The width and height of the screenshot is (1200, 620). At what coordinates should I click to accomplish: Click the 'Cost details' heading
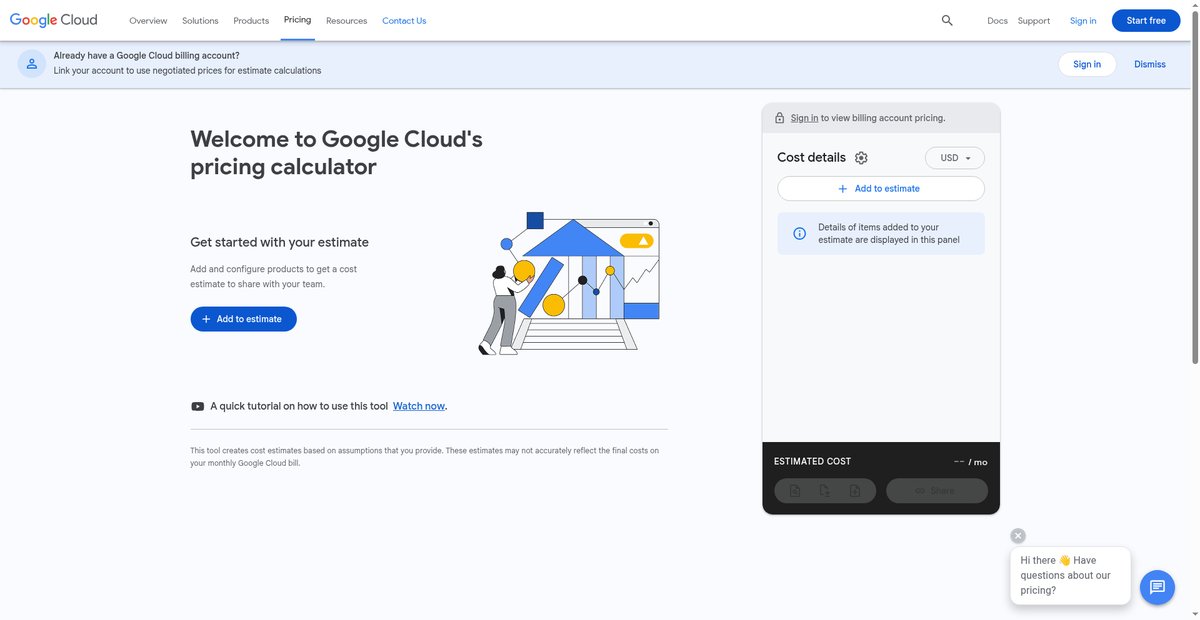pyautogui.click(x=811, y=158)
